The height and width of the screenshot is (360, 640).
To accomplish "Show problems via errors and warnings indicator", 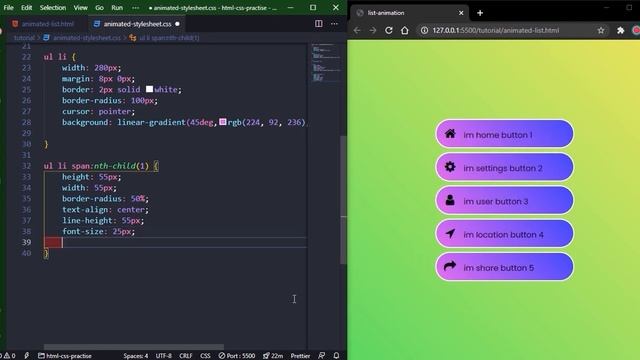I will (8, 356).
